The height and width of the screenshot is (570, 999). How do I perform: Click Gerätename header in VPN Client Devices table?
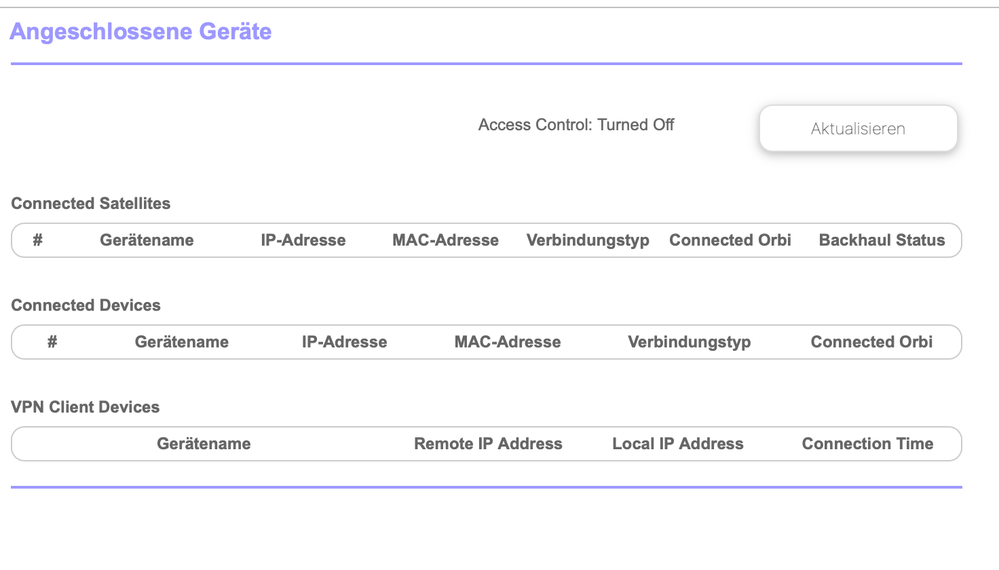(x=204, y=444)
